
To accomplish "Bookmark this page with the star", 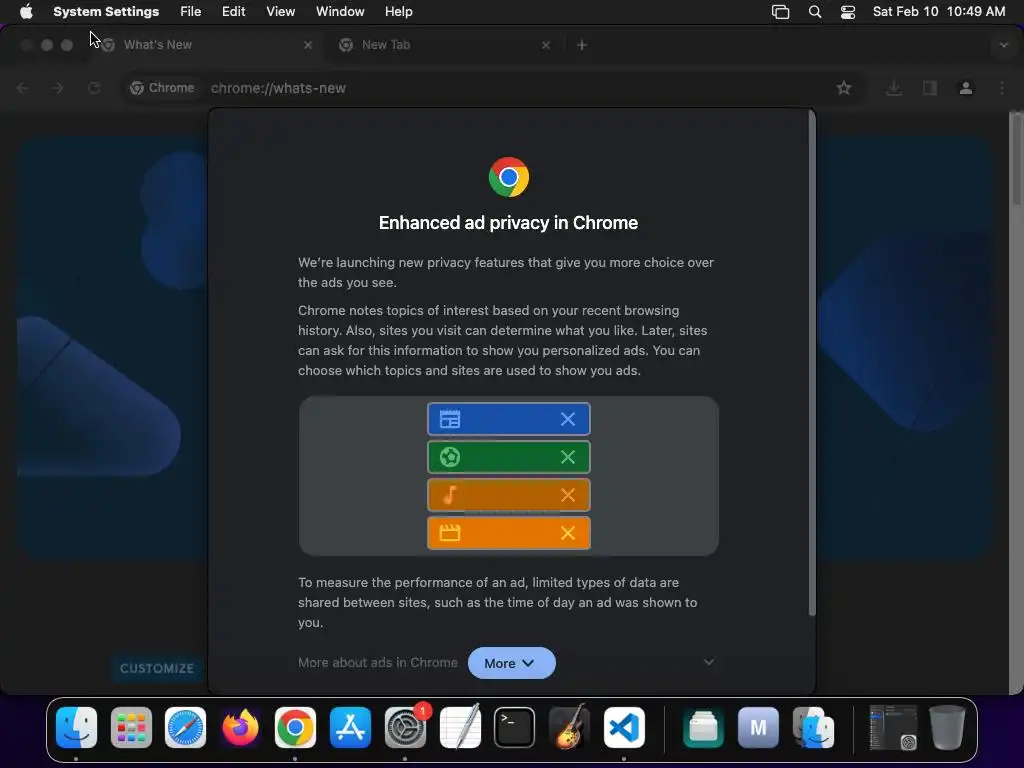I will click(x=844, y=88).
